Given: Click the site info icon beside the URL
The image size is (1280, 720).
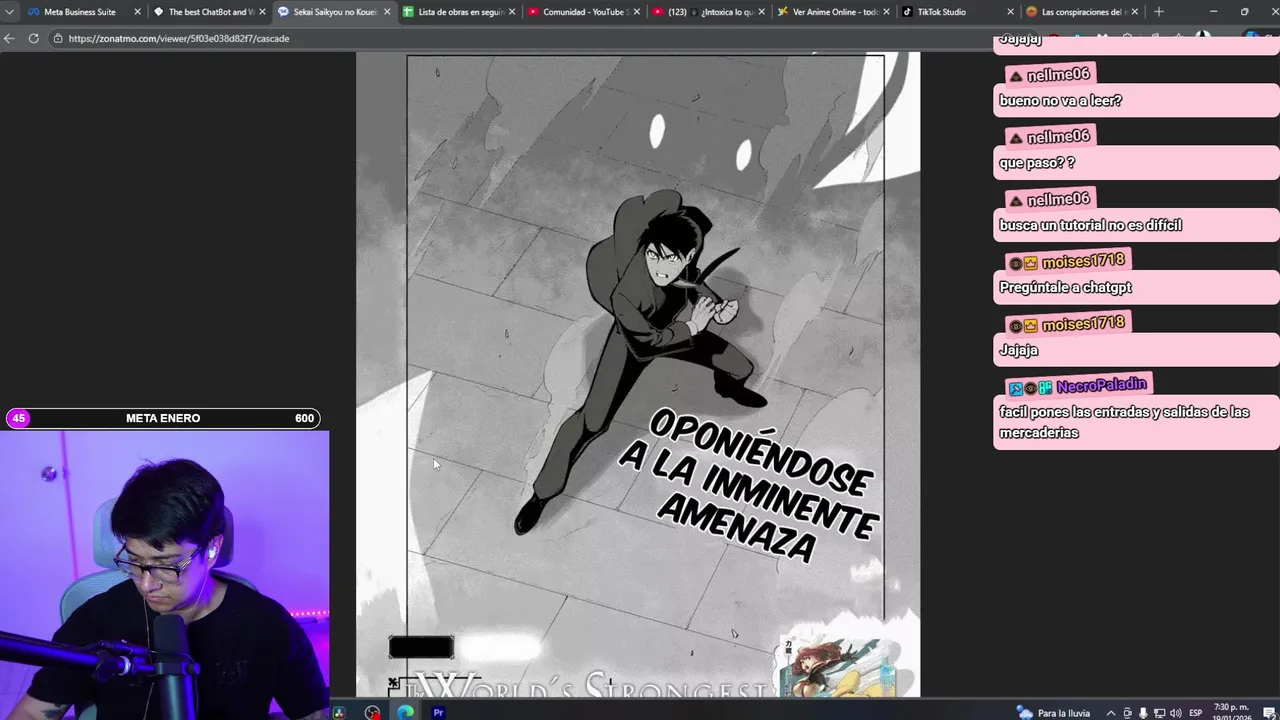Looking at the screenshot, I should click(x=58, y=38).
